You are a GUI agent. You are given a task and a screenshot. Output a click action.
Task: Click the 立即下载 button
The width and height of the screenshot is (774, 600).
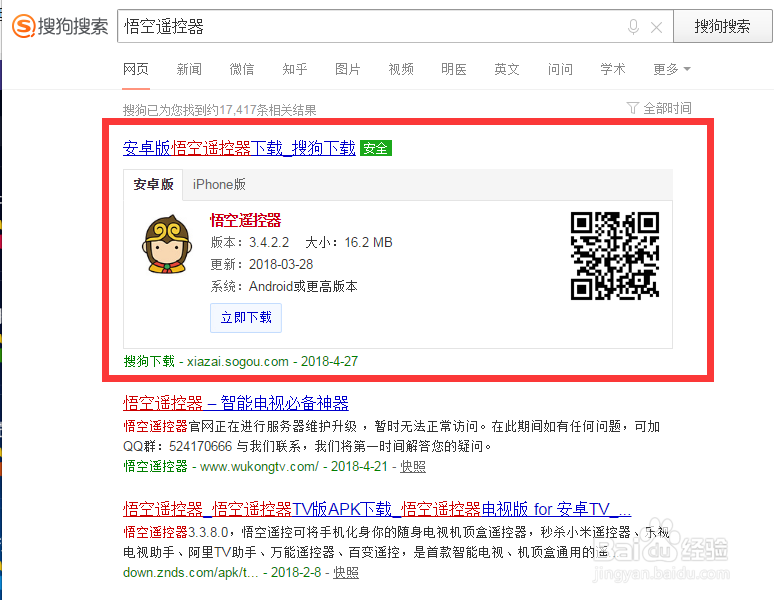click(246, 318)
